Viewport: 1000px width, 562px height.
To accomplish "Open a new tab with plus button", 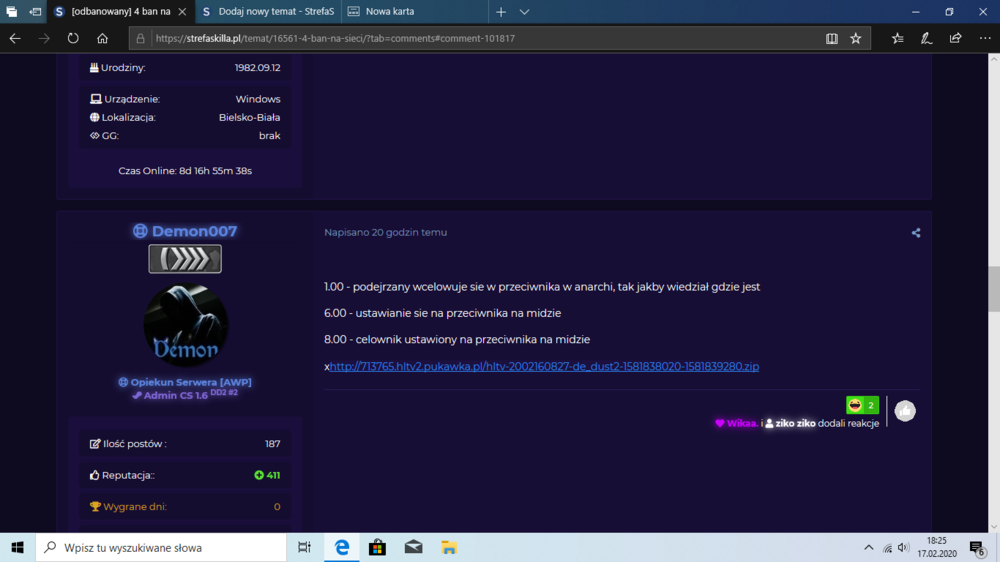I will tap(501, 11).
